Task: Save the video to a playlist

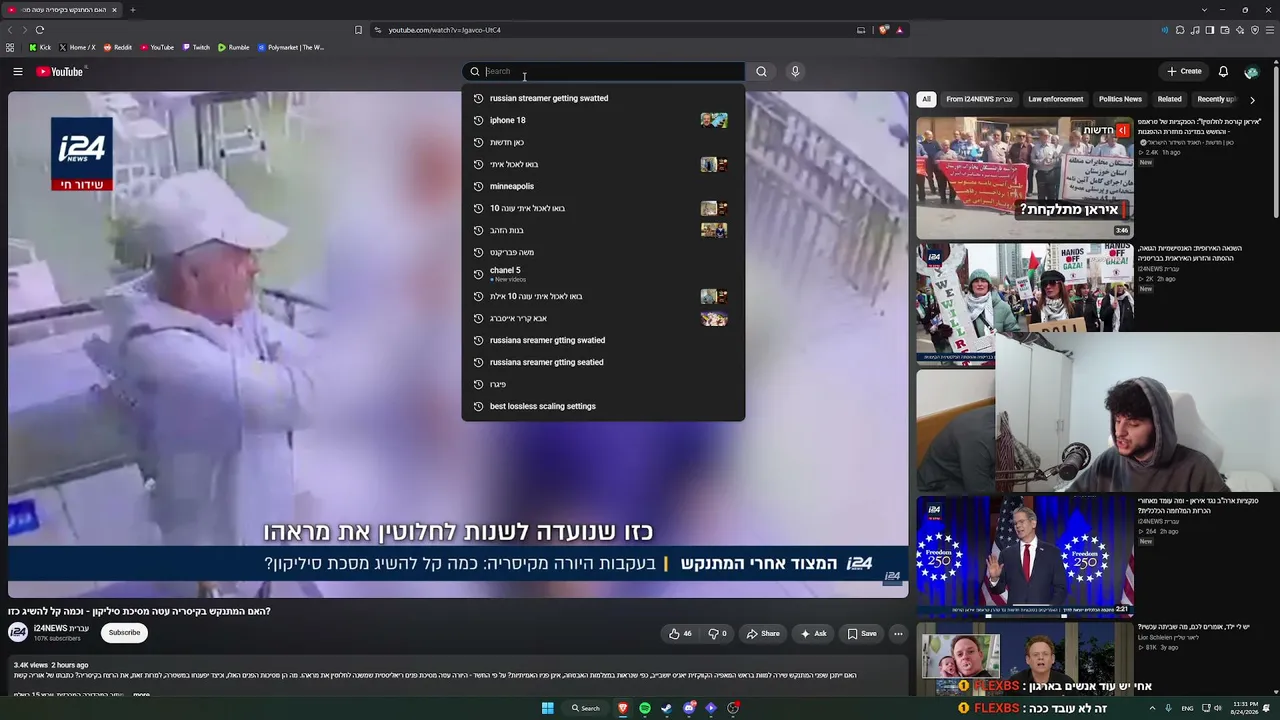Action: tap(862, 633)
